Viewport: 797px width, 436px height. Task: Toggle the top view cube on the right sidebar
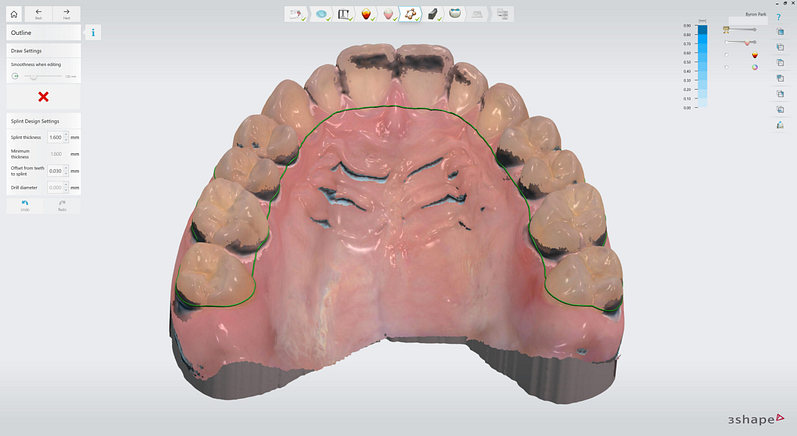coord(779,32)
